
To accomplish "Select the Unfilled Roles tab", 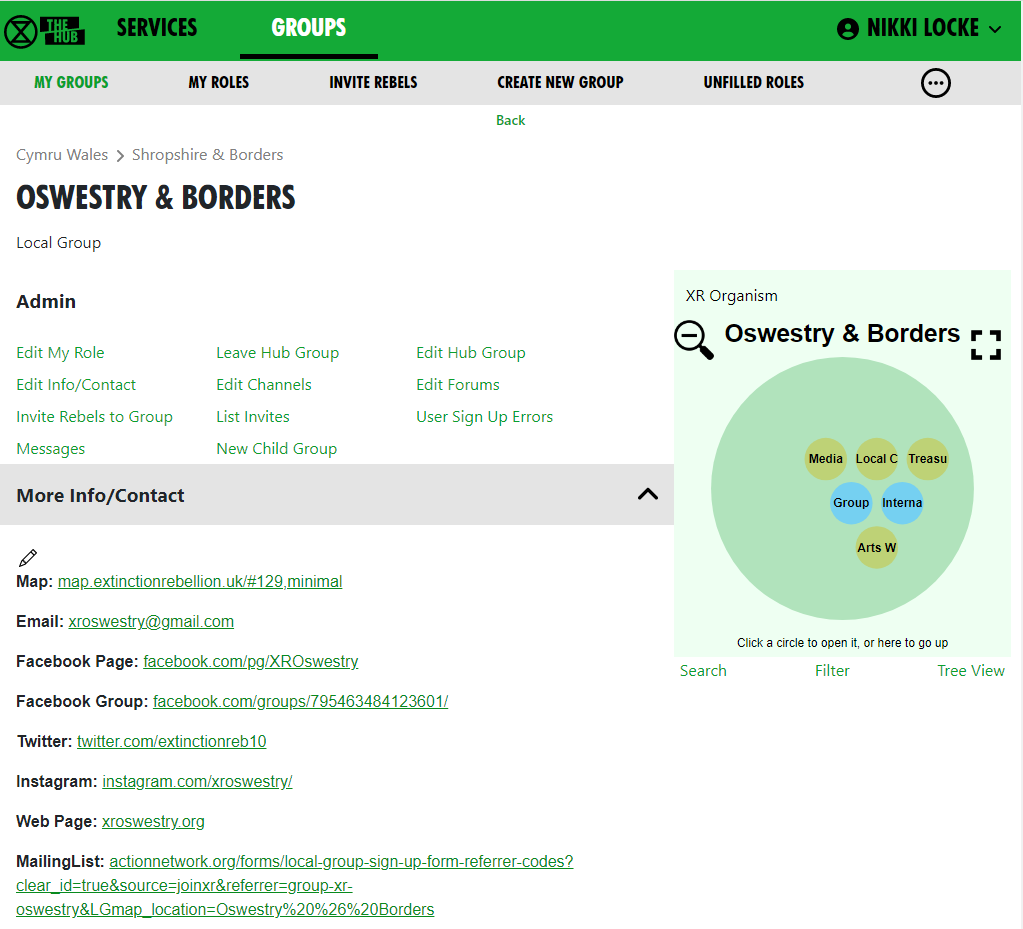I will click(x=754, y=82).
